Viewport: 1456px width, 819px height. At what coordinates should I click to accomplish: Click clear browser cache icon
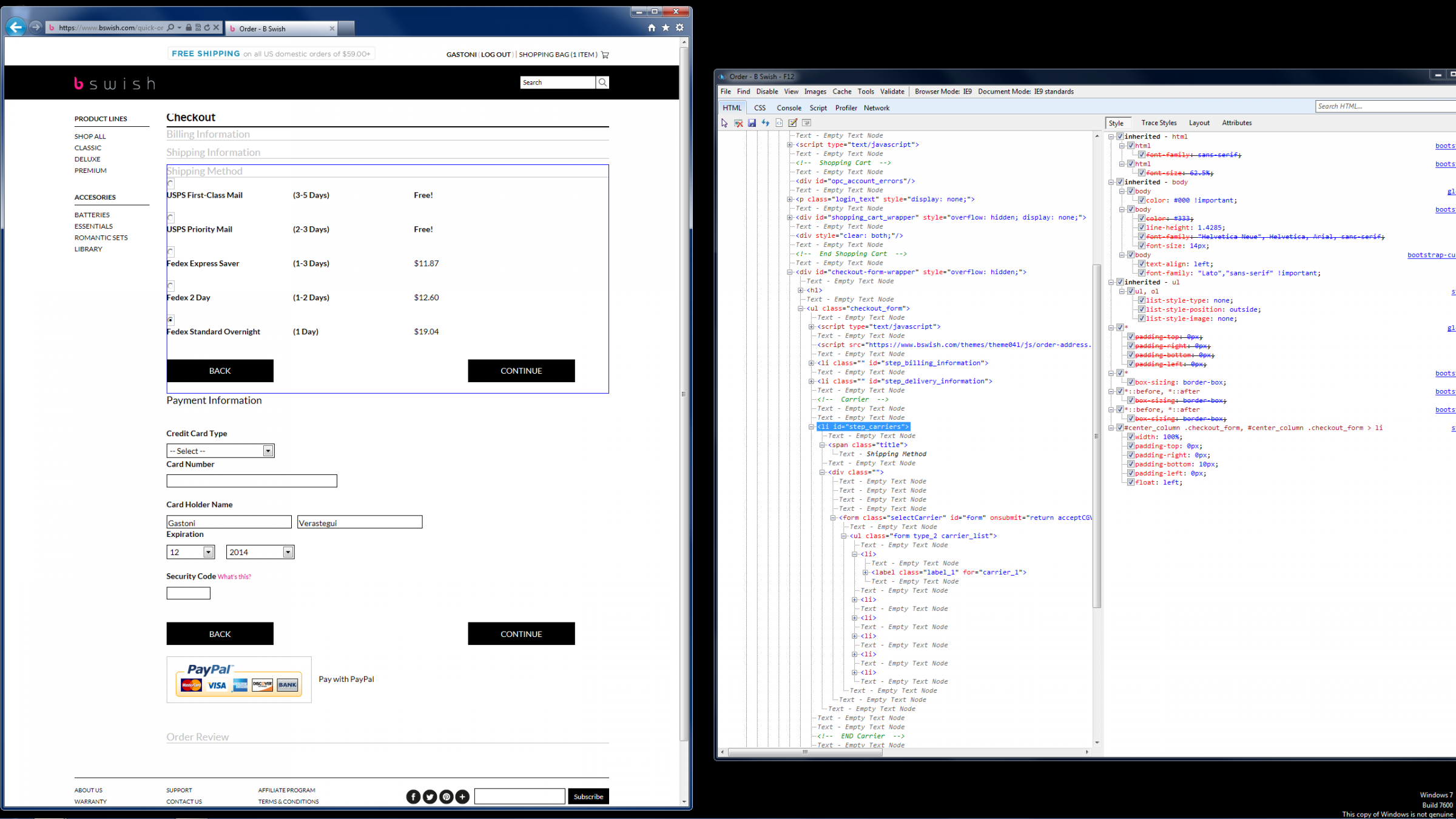tap(738, 123)
